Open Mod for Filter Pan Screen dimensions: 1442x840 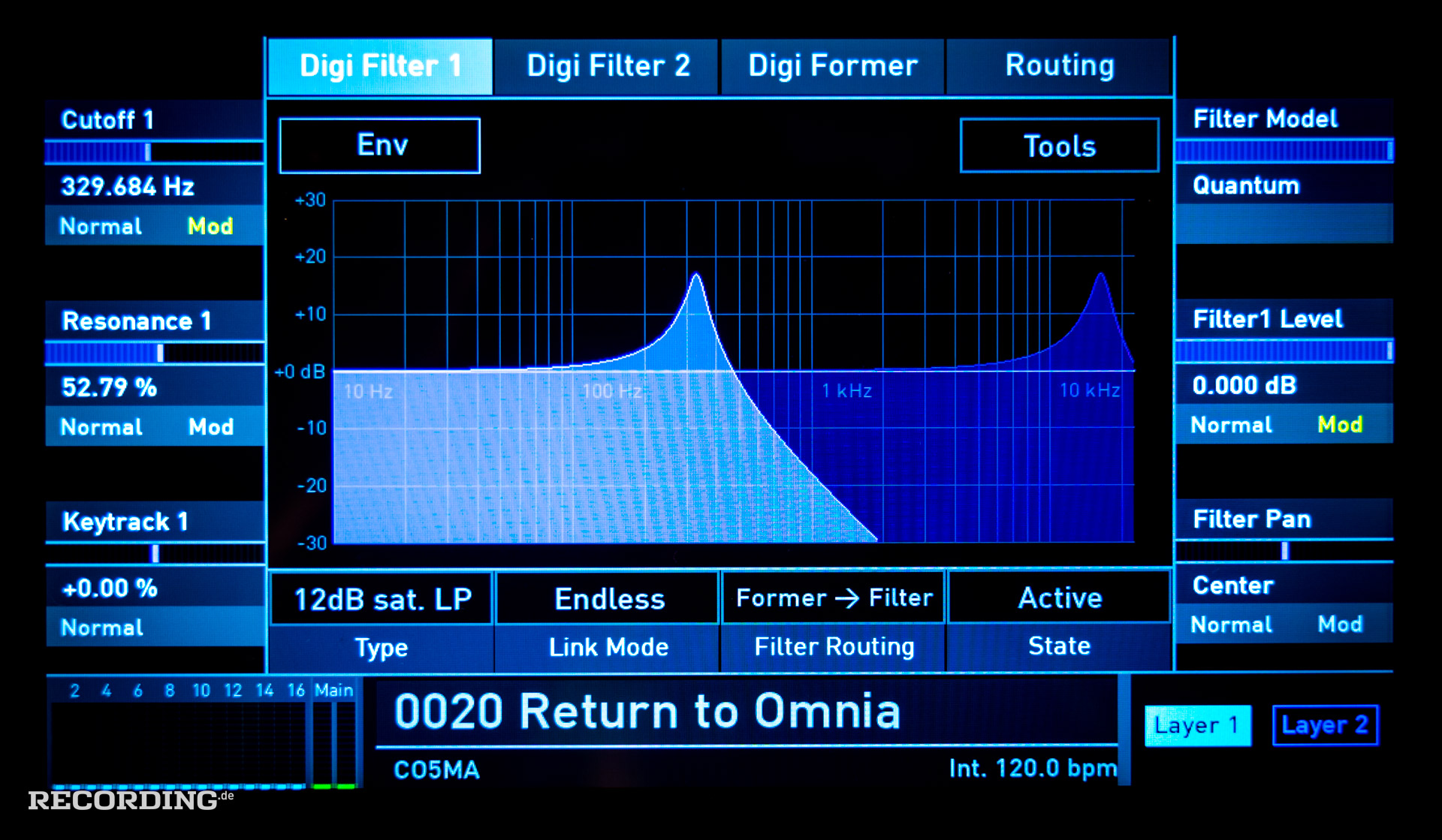pyautogui.click(x=1340, y=624)
